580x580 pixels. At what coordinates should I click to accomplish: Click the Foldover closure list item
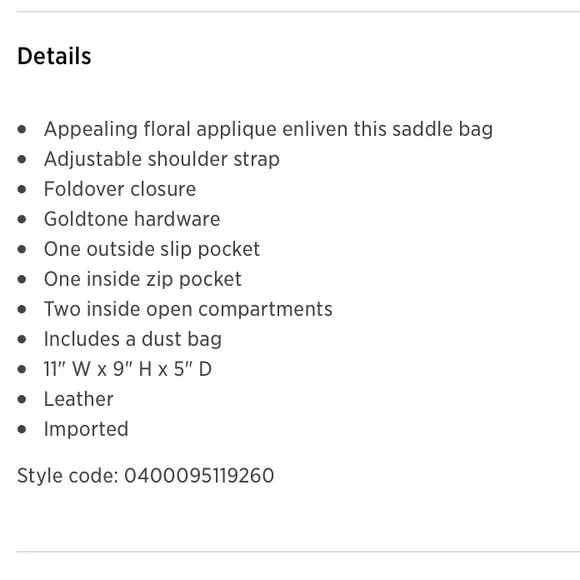120,189
